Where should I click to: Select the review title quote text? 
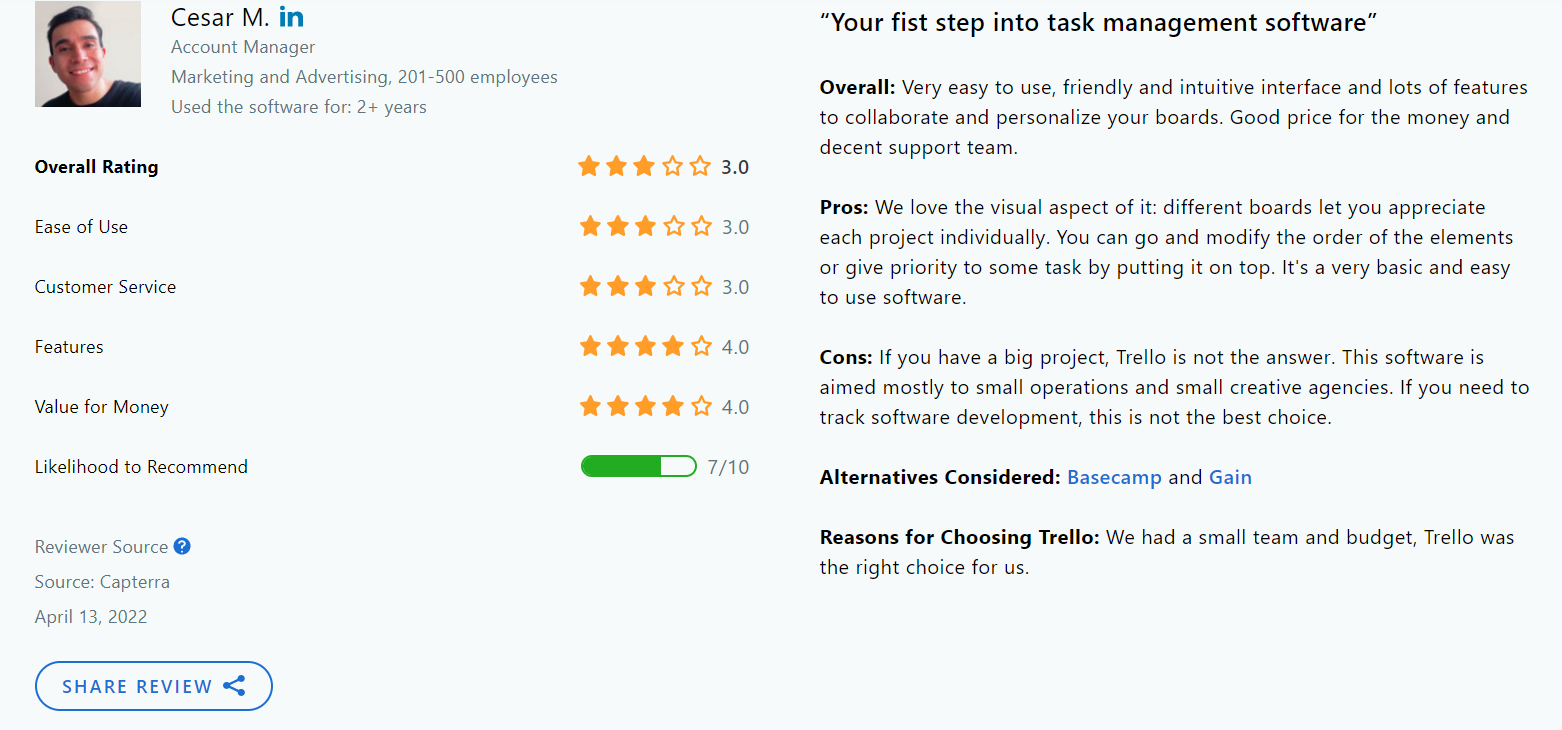click(1098, 21)
